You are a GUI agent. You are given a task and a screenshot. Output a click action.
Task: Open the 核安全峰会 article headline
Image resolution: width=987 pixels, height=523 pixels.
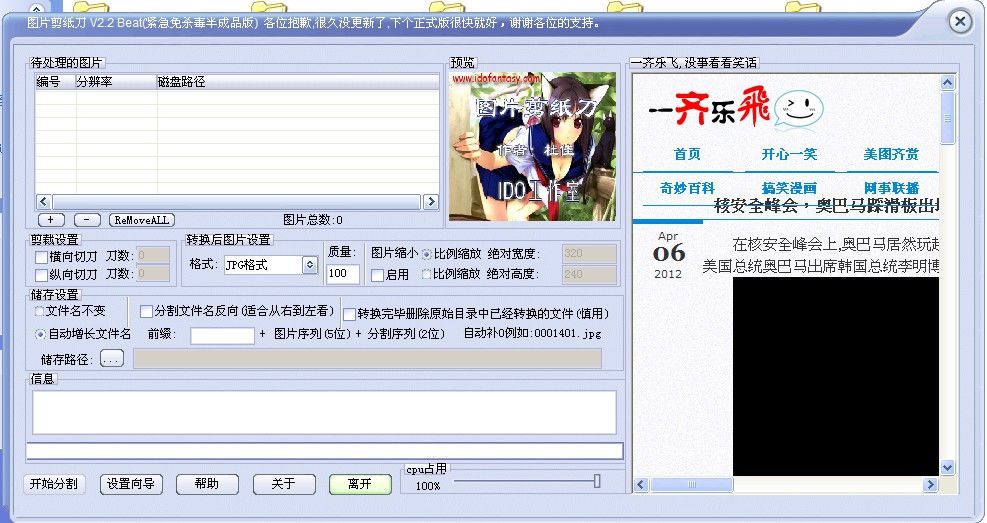click(x=826, y=206)
